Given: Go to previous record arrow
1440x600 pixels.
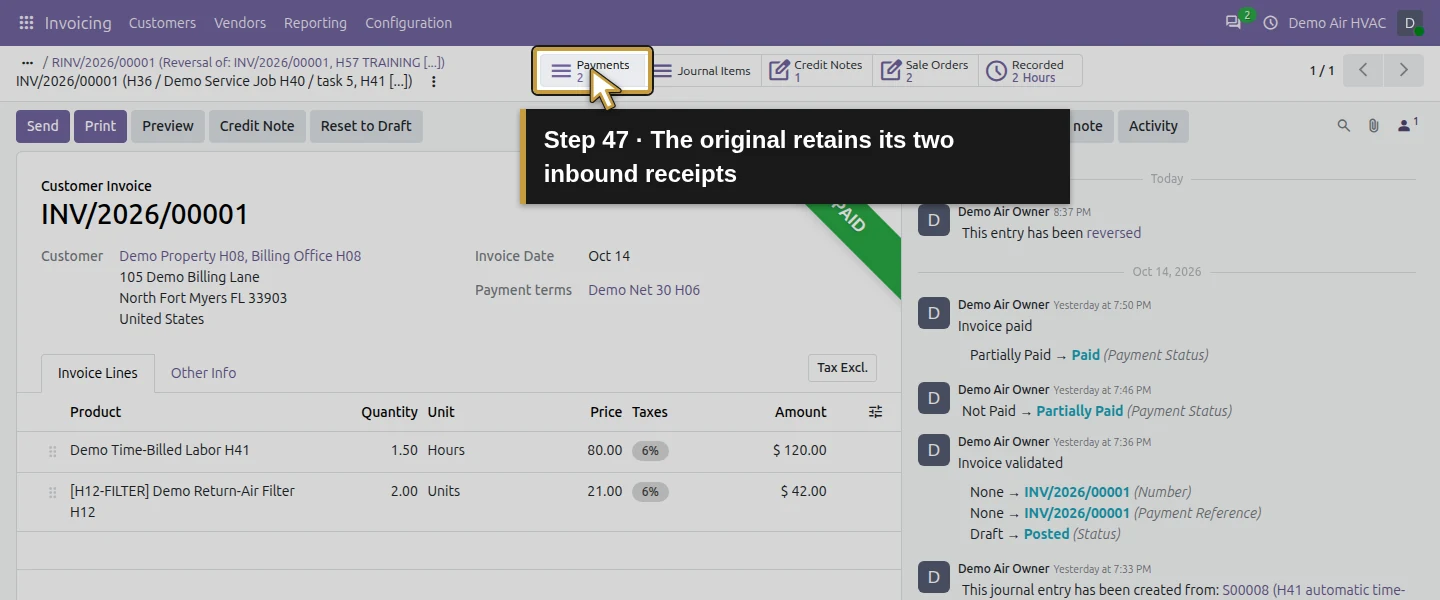Looking at the screenshot, I should (1363, 70).
